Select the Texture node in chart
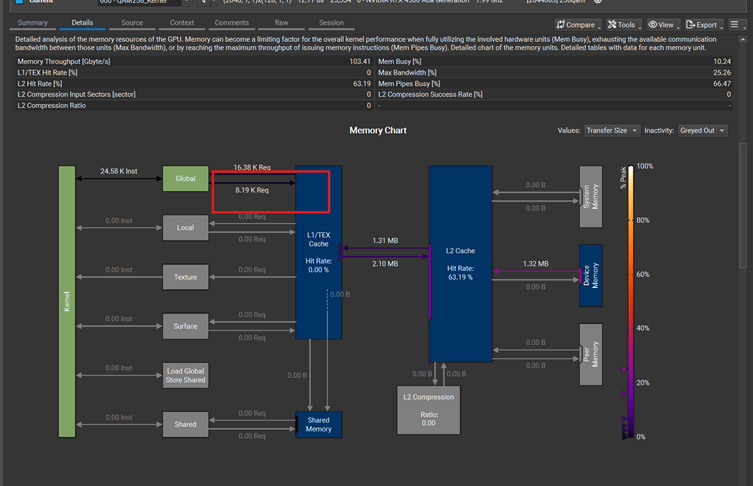Viewport: 753px width, 486px height. pos(185,277)
